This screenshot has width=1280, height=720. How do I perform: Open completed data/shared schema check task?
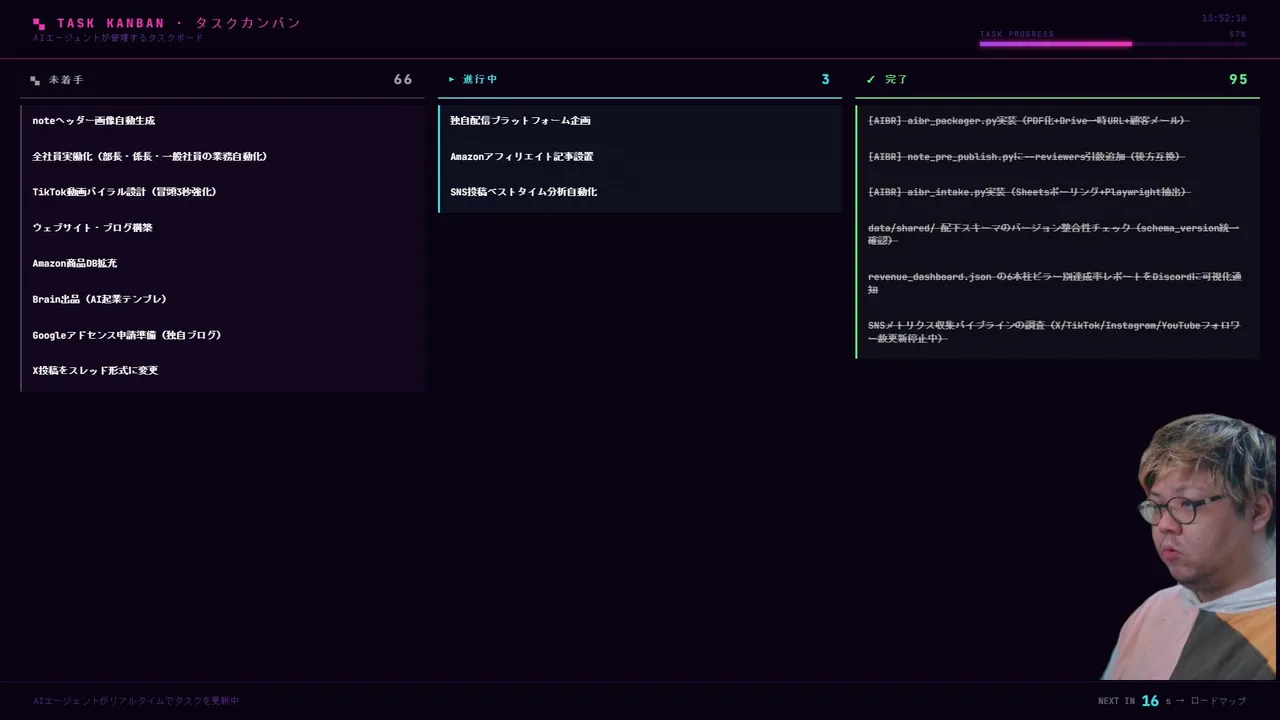[1058, 234]
